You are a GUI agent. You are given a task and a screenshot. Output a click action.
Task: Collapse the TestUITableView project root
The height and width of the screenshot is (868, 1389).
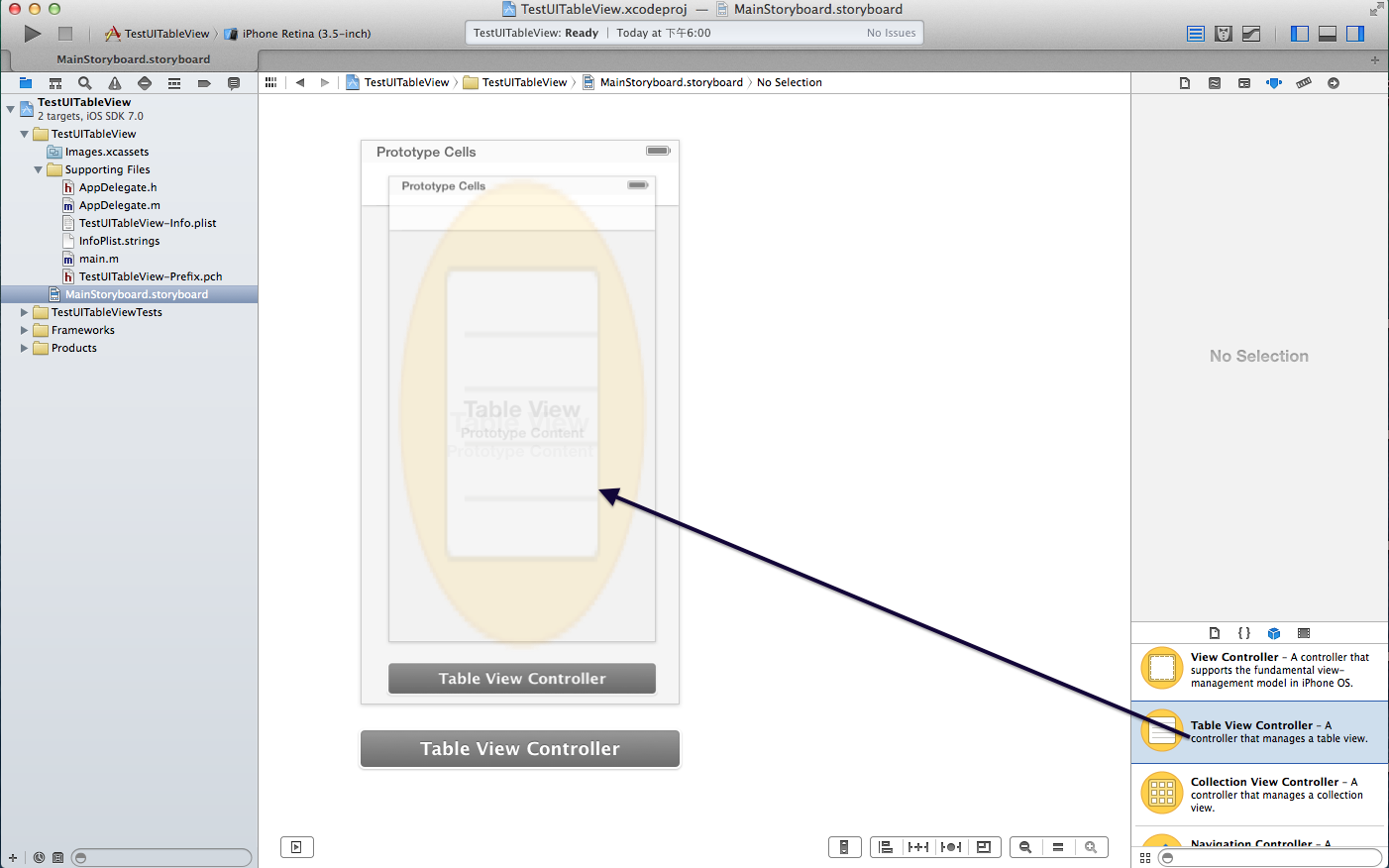(11, 108)
